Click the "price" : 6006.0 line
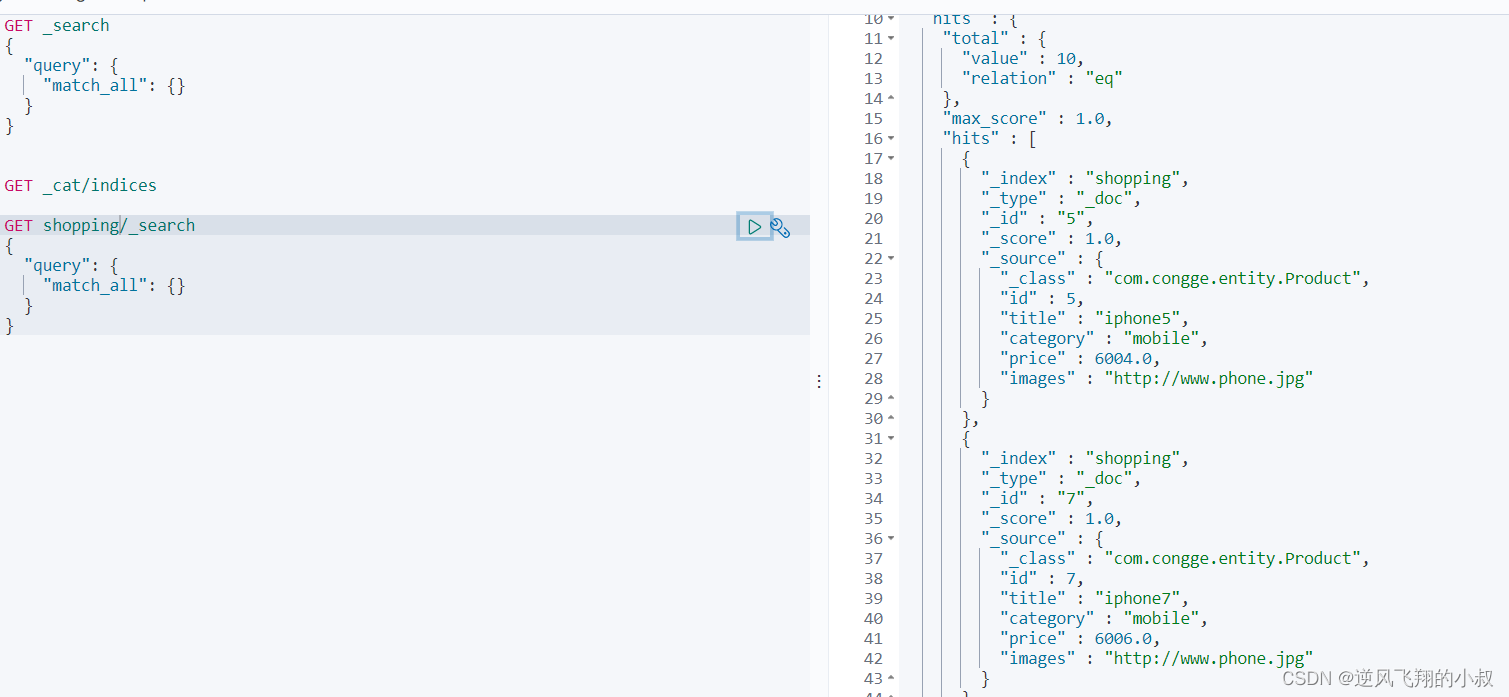The width and height of the screenshot is (1509, 697). pos(1080,639)
